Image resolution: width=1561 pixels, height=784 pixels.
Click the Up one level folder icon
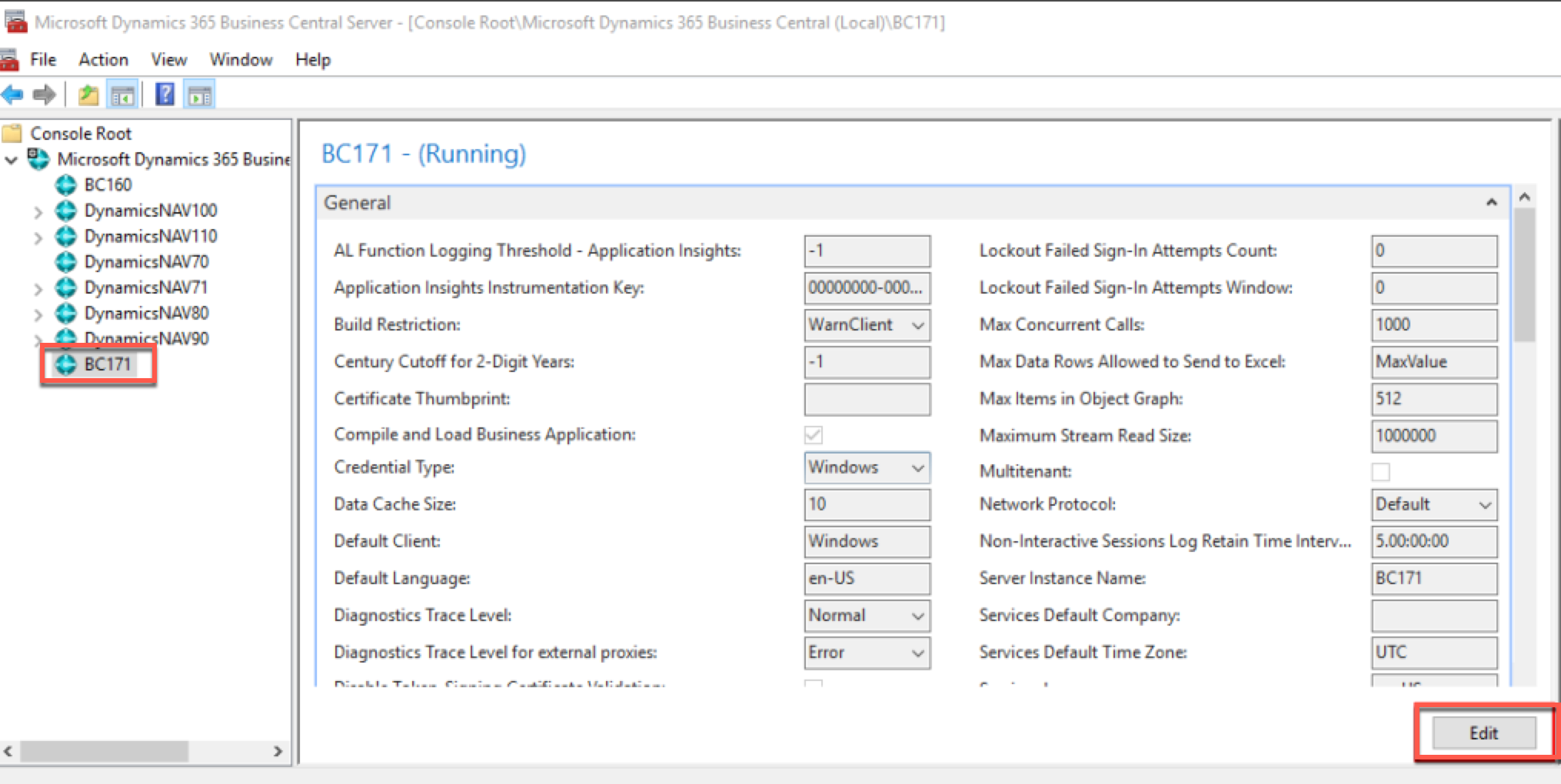pyautogui.click(x=88, y=95)
